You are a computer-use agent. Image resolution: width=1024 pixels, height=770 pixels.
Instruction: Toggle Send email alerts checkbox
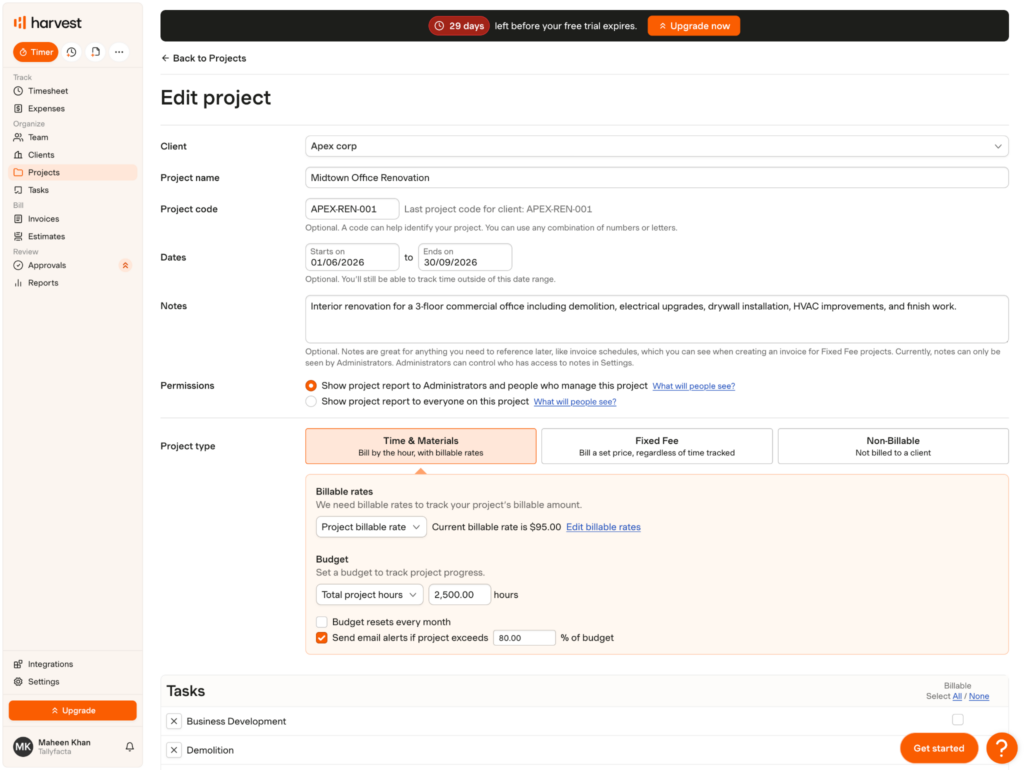pyautogui.click(x=321, y=637)
